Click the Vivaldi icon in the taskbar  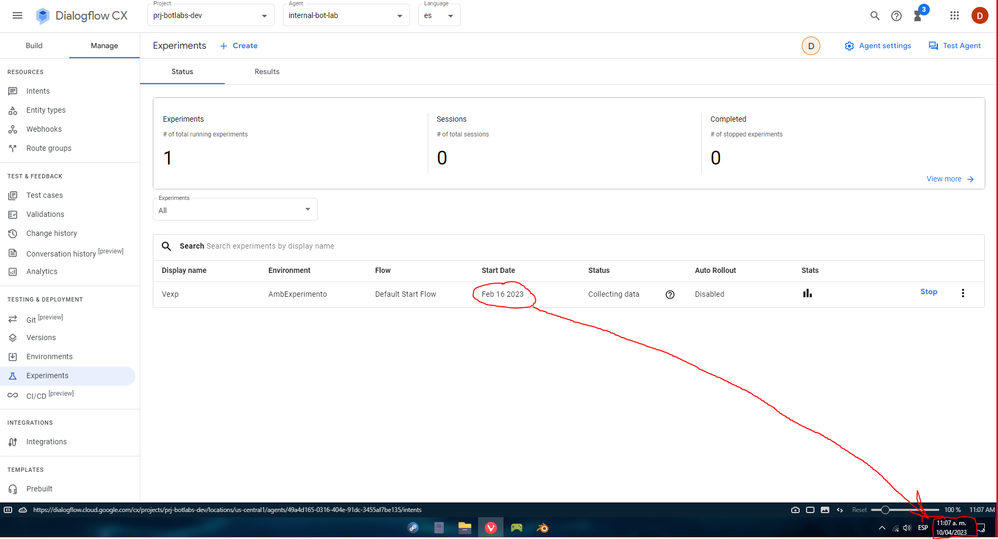click(x=491, y=528)
